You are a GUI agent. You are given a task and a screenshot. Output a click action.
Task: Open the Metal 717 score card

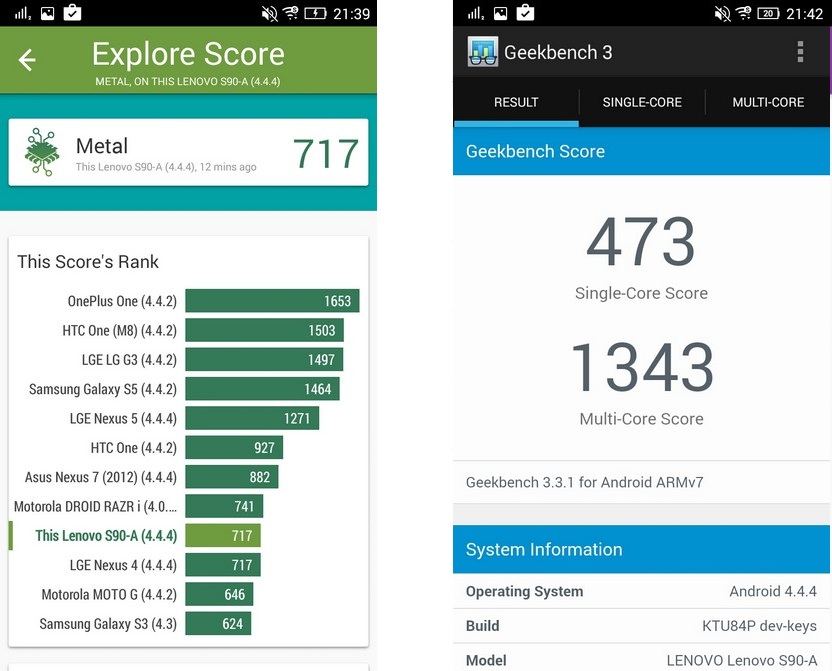[188, 152]
